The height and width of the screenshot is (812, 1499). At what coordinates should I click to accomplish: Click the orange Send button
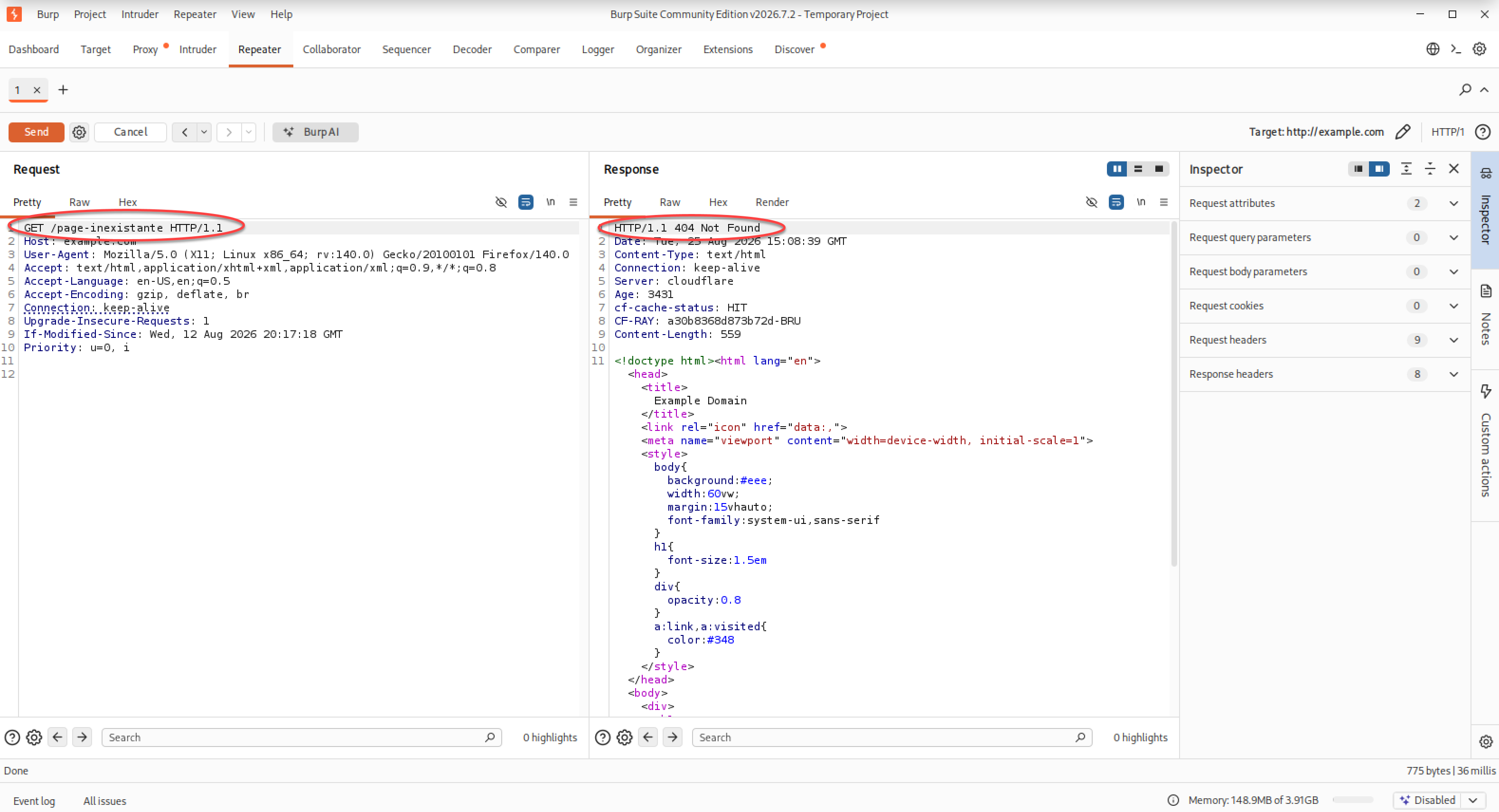point(36,132)
